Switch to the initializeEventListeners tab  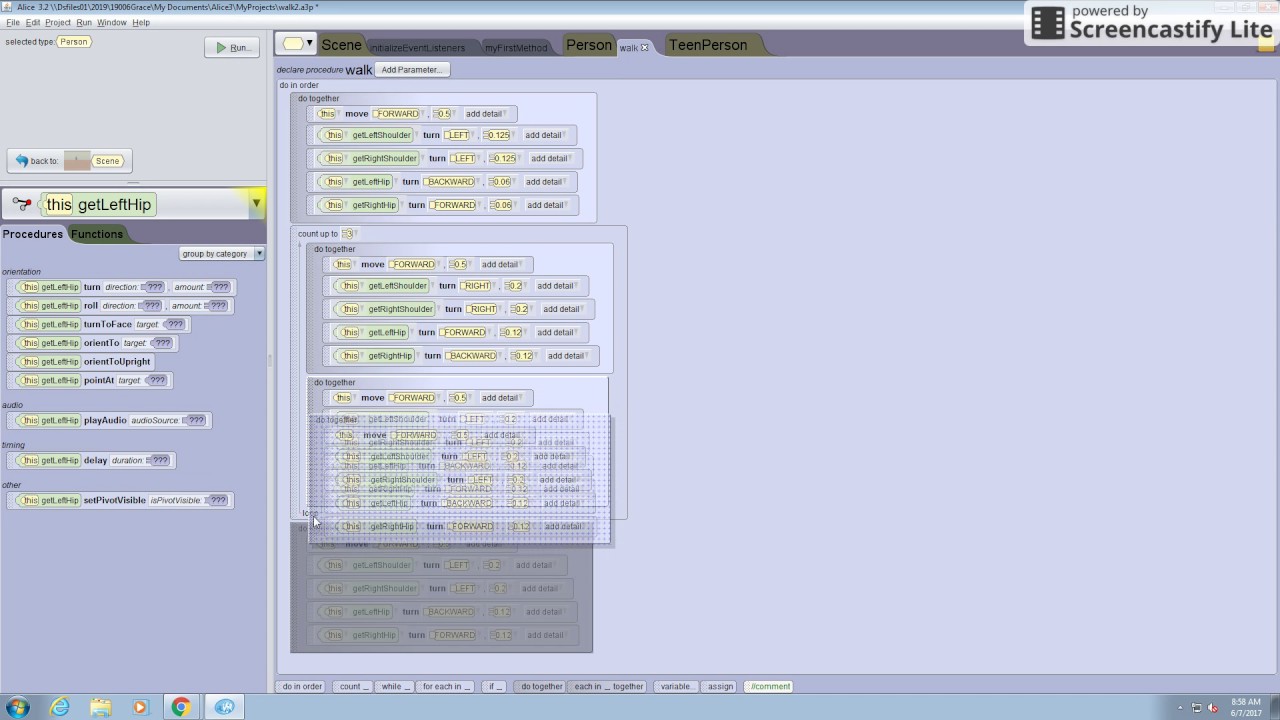[x=417, y=47]
